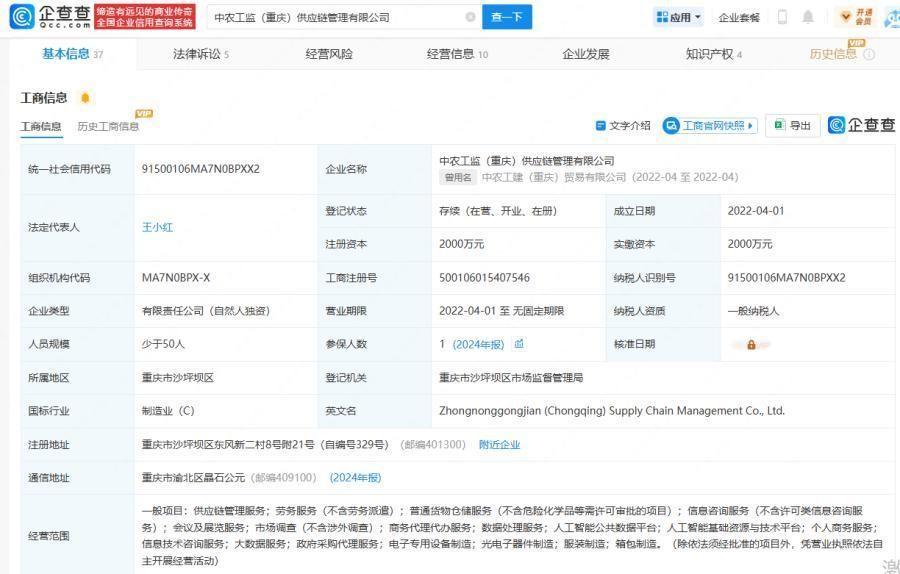Image resolution: width=900 pixels, height=574 pixels.
Task: Click the 纳税人识别号 value
Action: pos(786,278)
